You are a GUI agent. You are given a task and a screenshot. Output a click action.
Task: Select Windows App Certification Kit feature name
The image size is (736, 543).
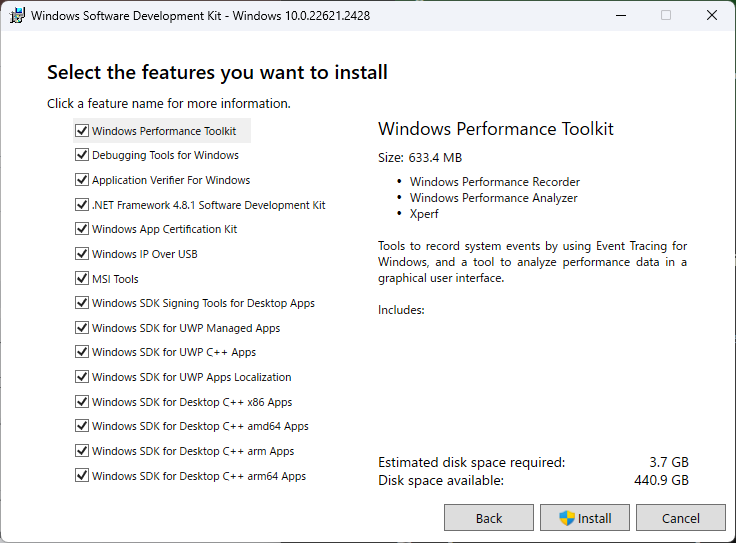(x=164, y=229)
